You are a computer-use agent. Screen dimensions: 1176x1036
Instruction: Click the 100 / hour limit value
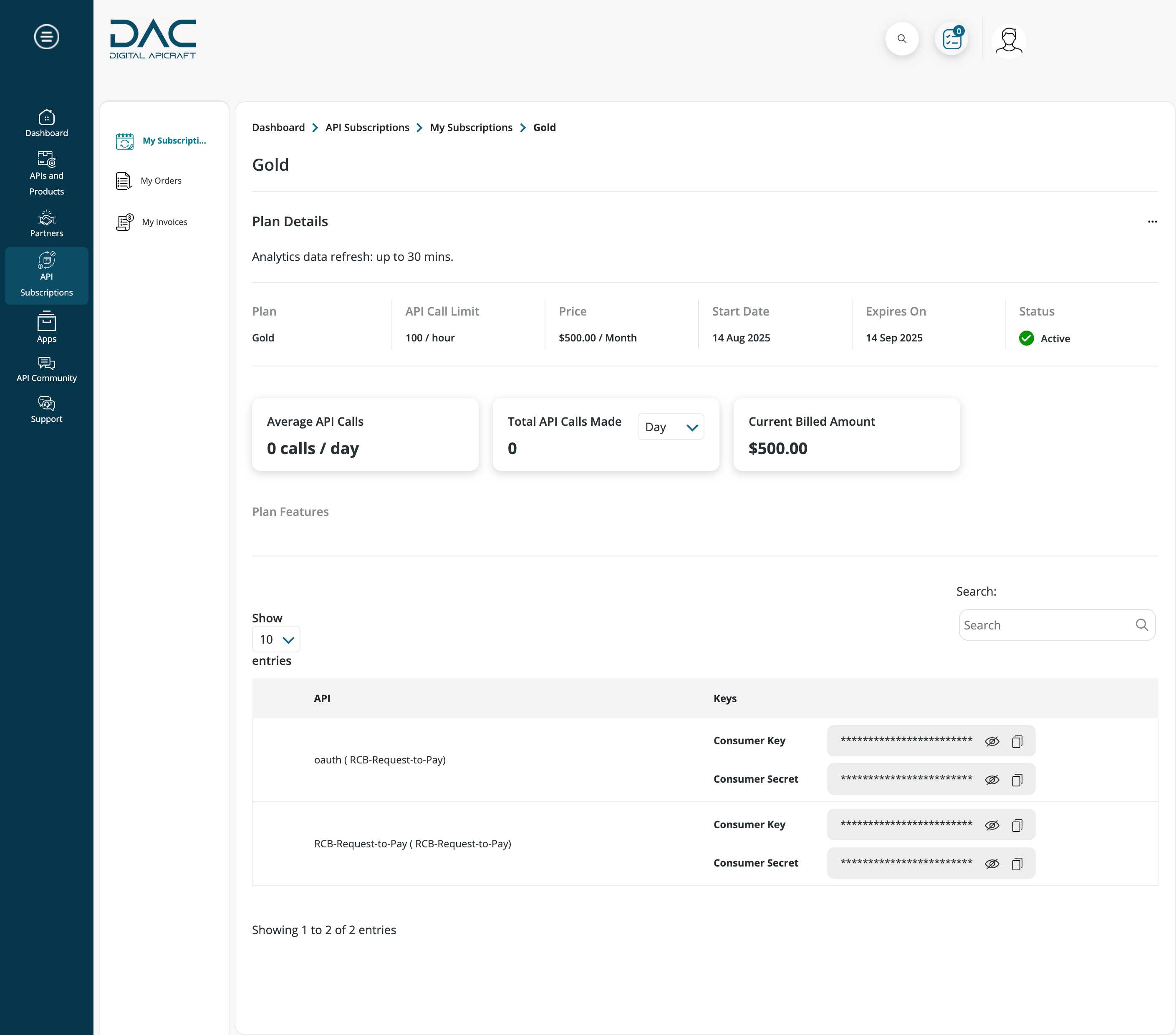point(430,339)
